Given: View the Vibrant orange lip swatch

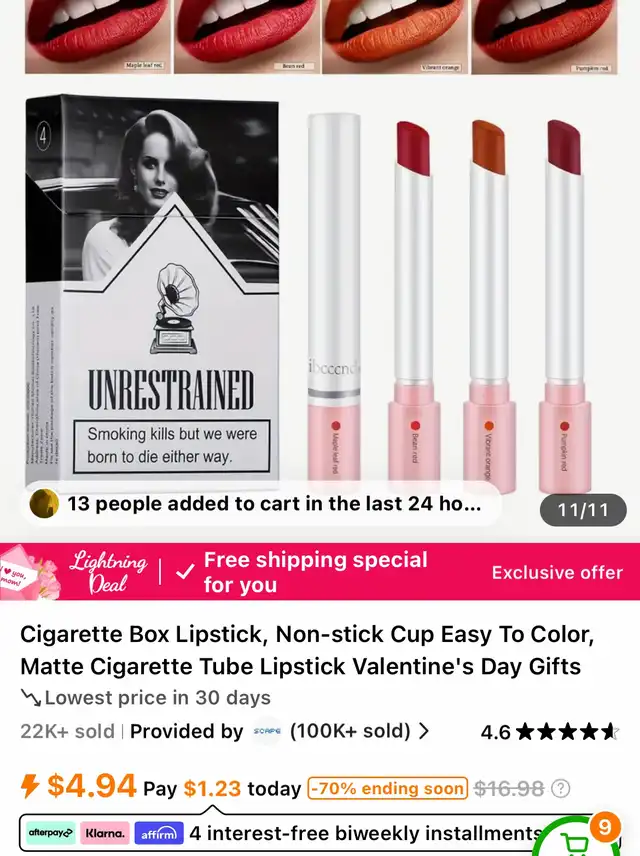Looking at the screenshot, I should [x=395, y=36].
